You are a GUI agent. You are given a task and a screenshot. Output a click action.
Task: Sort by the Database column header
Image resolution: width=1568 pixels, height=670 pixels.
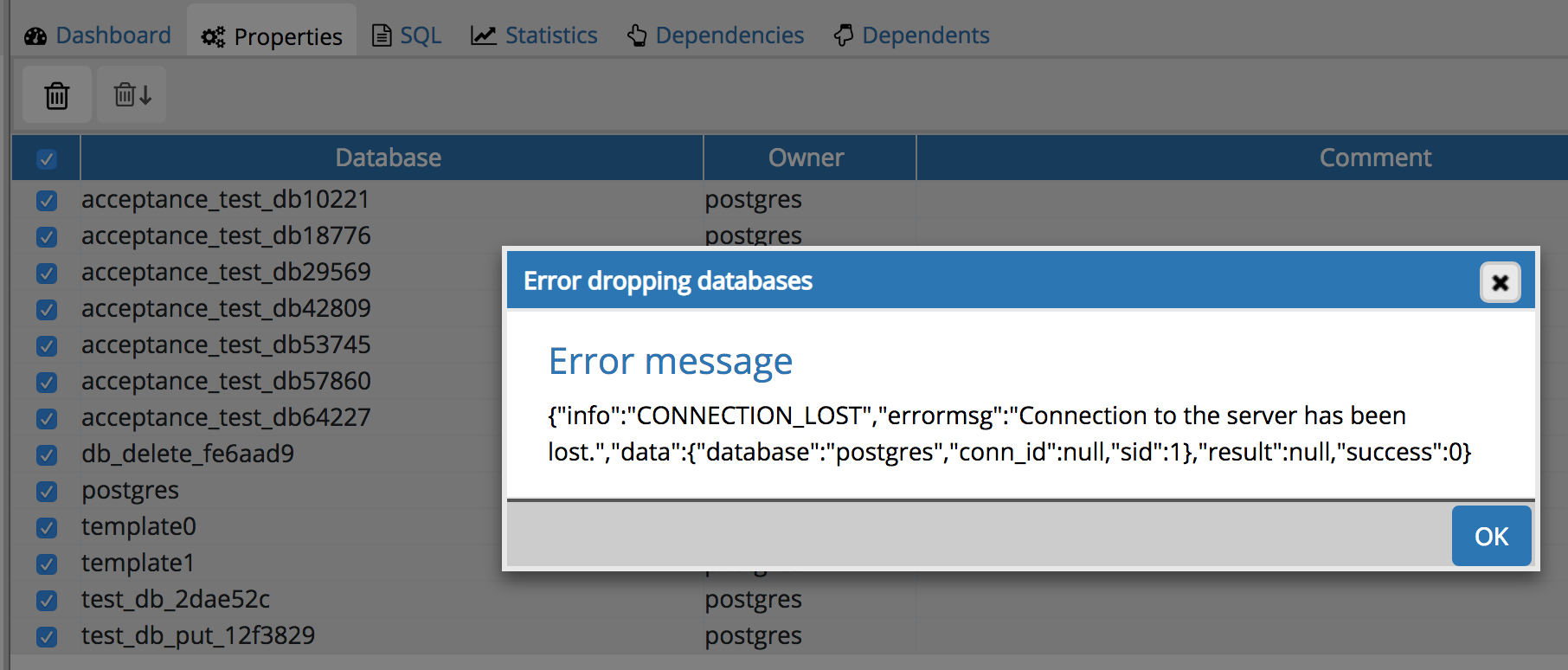389,158
